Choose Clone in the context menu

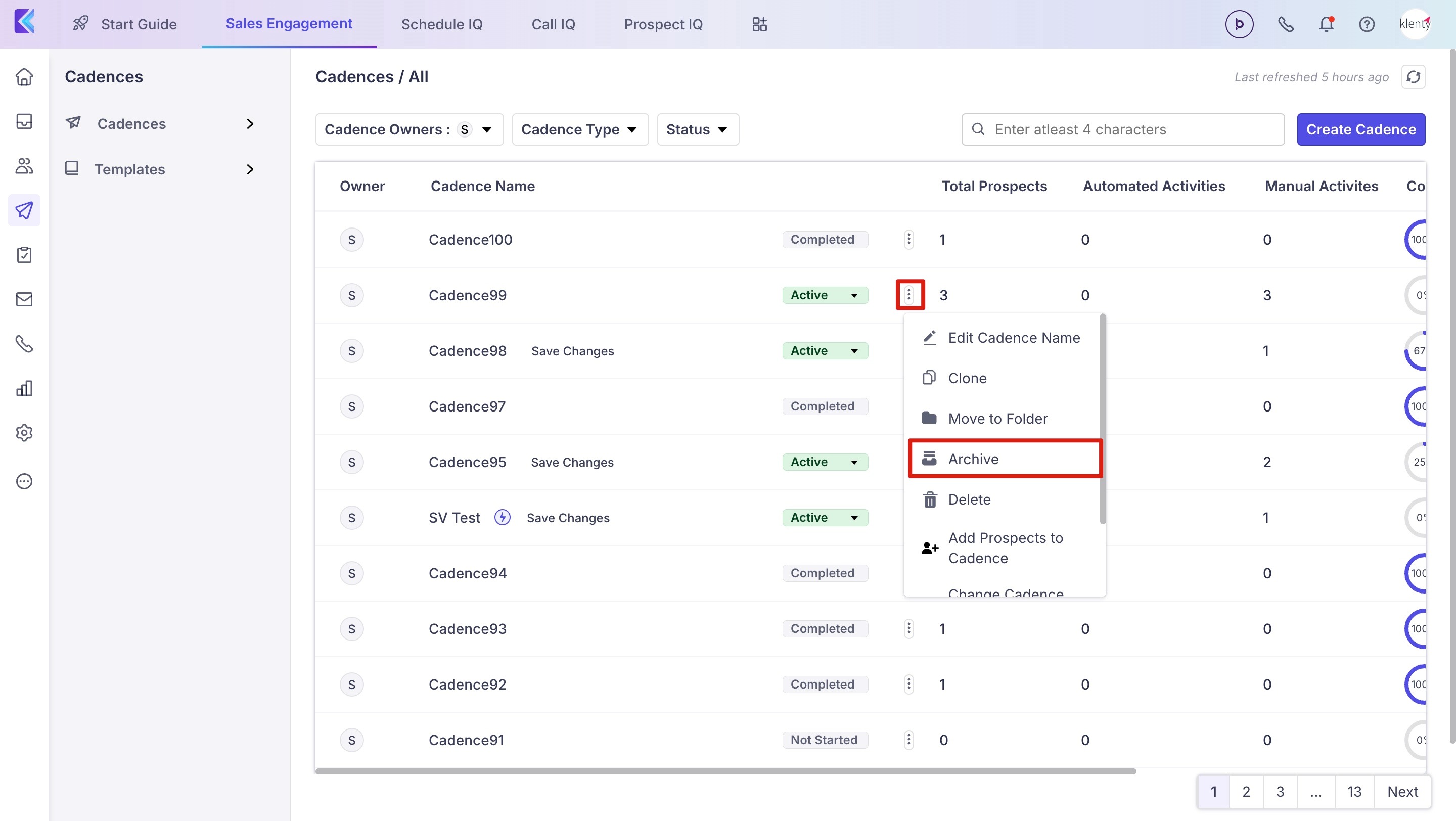pos(967,378)
